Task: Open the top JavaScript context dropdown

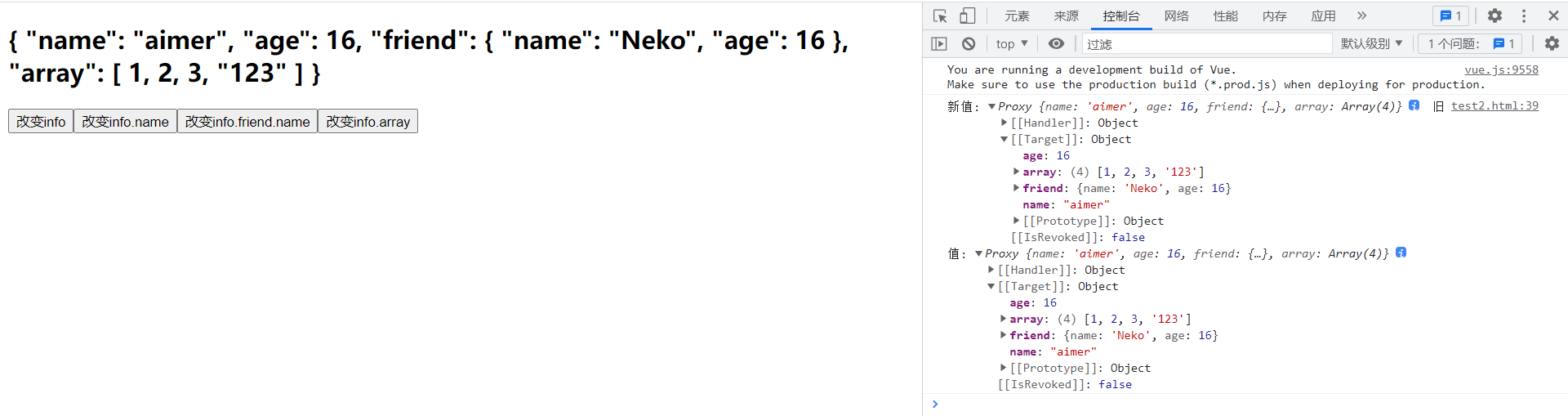Action: point(1012,43)
